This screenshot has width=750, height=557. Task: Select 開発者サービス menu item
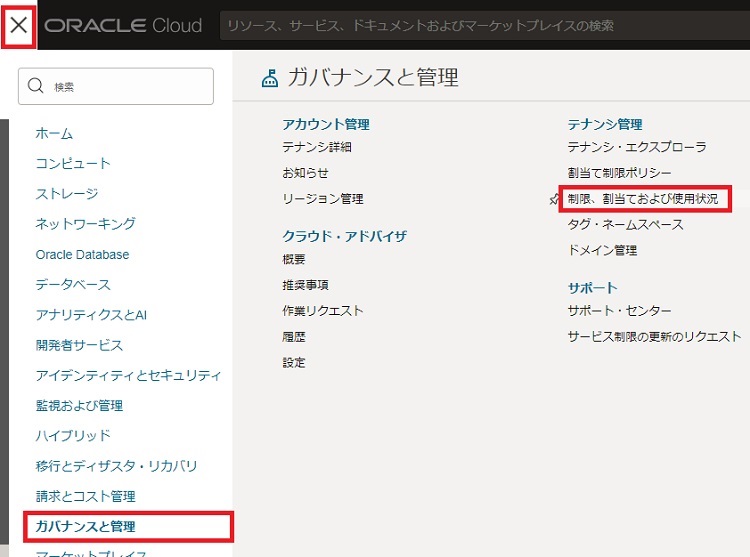(x=79, y=345)
